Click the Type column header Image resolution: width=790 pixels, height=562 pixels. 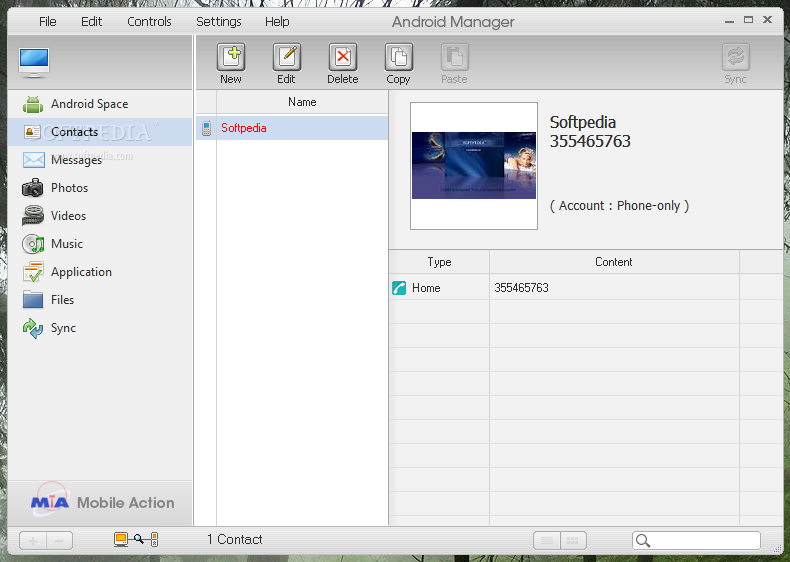(x=439, y=262)
